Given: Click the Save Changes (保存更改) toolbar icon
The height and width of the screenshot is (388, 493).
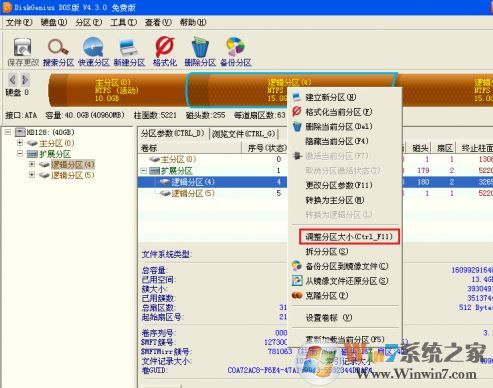Looking at the screenshot, I should pyautogui.click(x=23, y=47).
